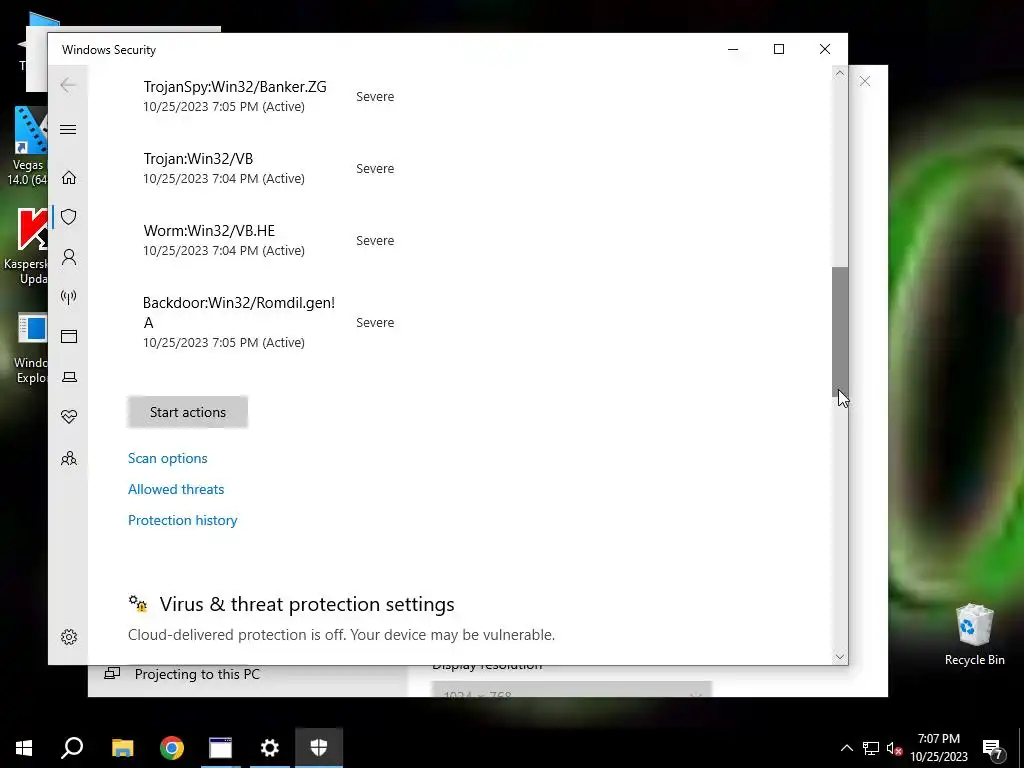Viewport: 1024px width, 768px height.
Task: Switch to the taskbar window app
Action: [221, 748]
